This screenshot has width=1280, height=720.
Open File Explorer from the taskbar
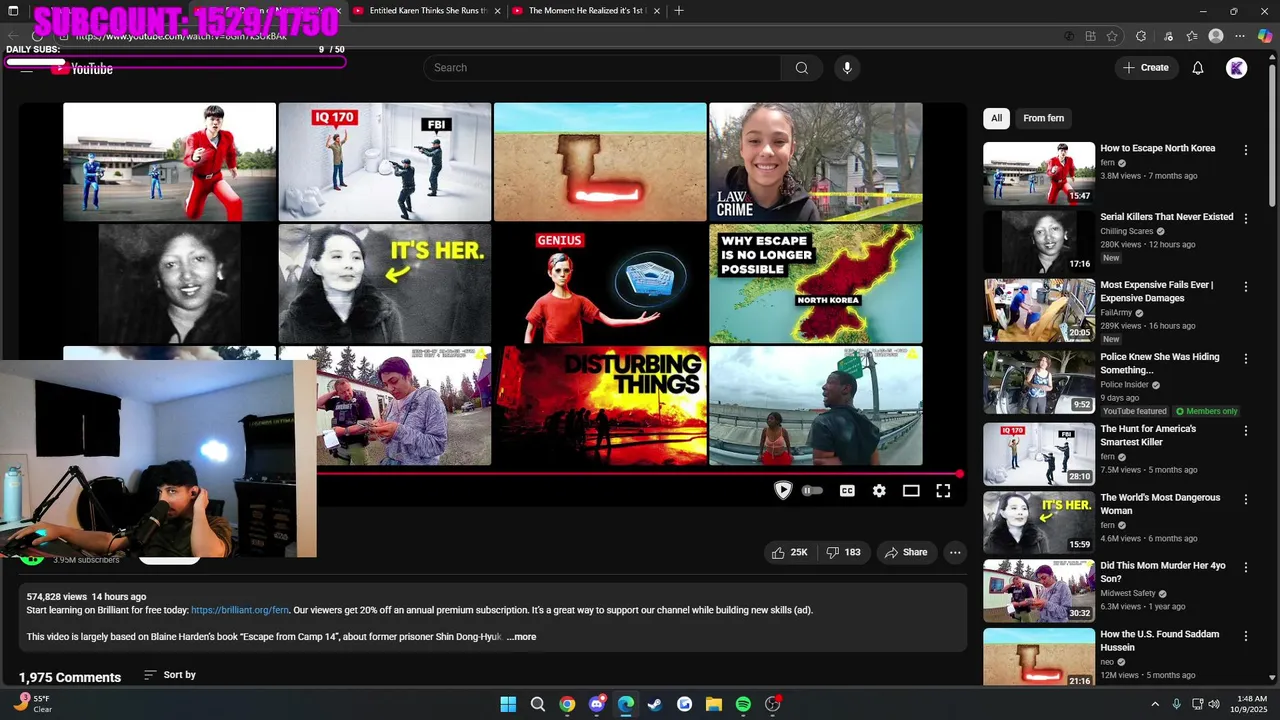[x=714, y=704]
